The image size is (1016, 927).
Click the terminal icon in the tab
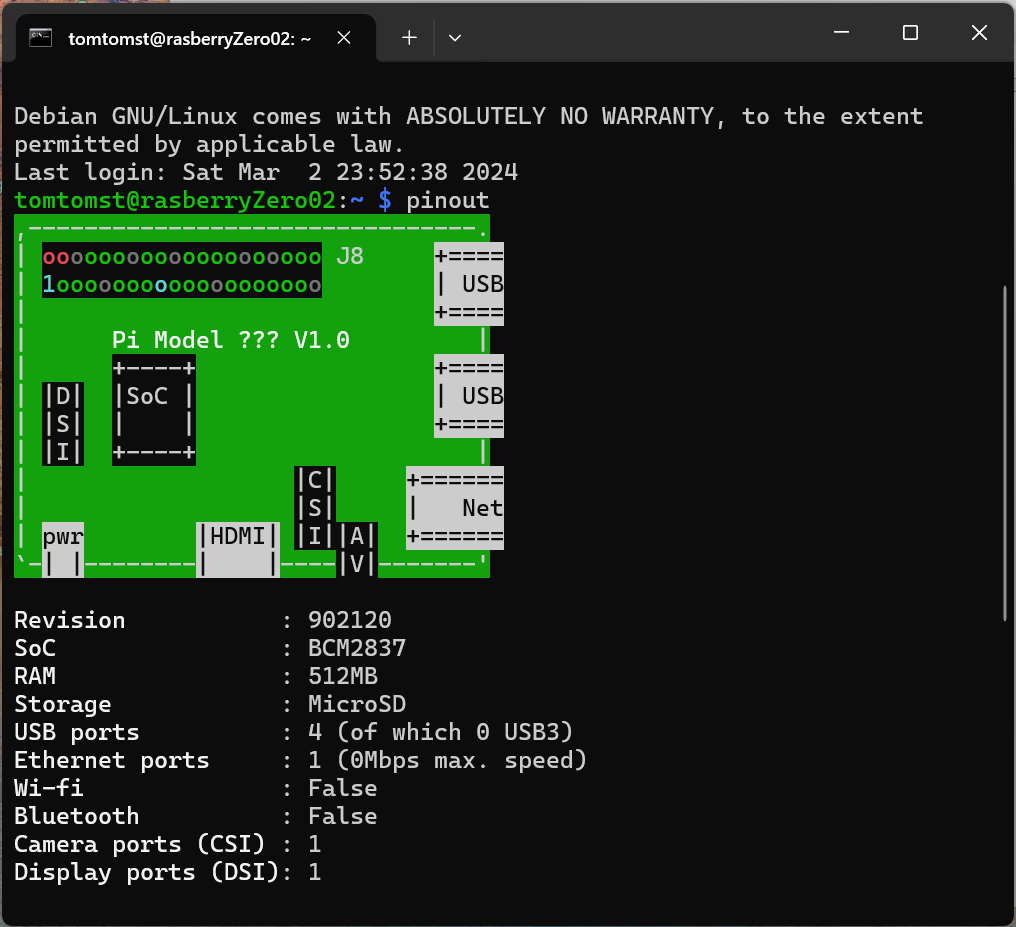click(x=40, y=38)
